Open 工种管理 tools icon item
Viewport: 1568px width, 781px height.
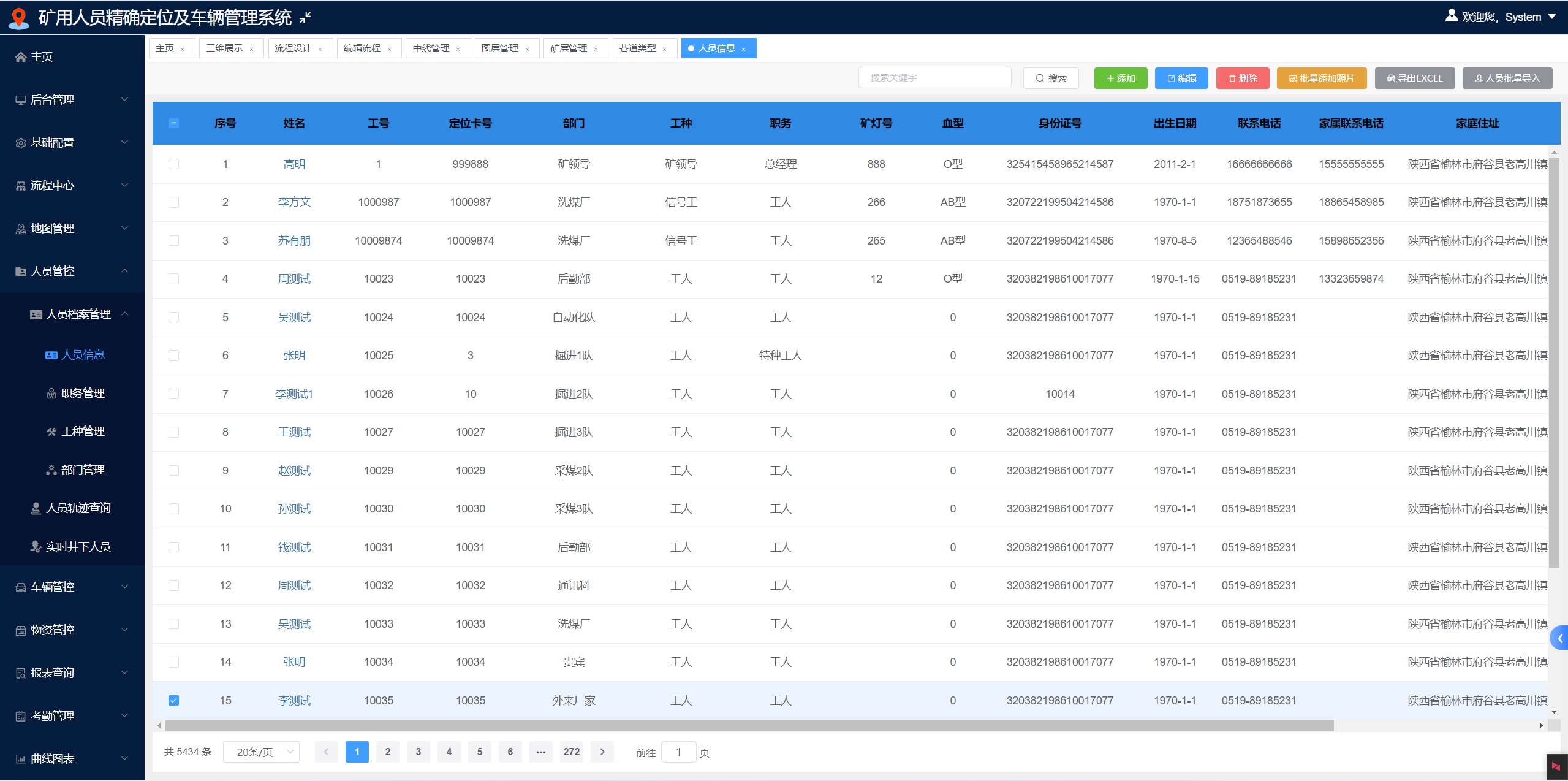click(x=51, y=432)
